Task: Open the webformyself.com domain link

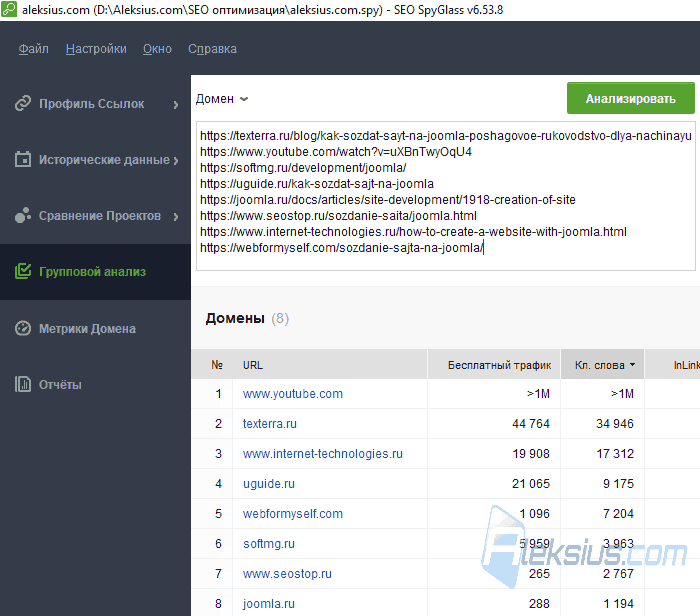Action: 292,513
